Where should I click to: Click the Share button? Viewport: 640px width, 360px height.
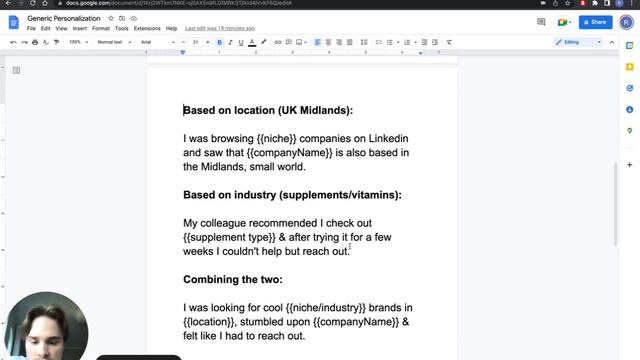[596, 22]
